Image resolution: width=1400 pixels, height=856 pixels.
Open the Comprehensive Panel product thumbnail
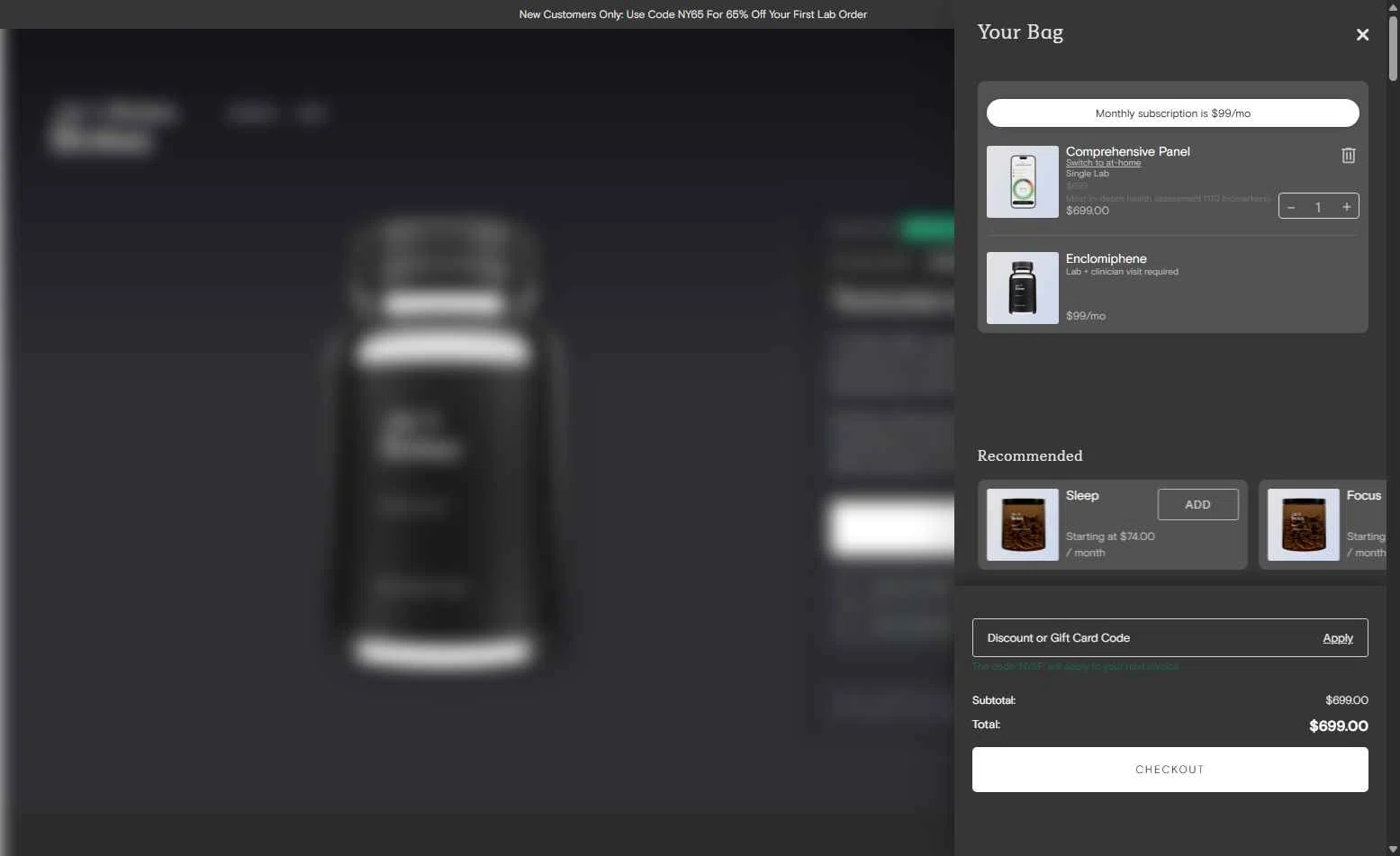(x=1023, y=182)
